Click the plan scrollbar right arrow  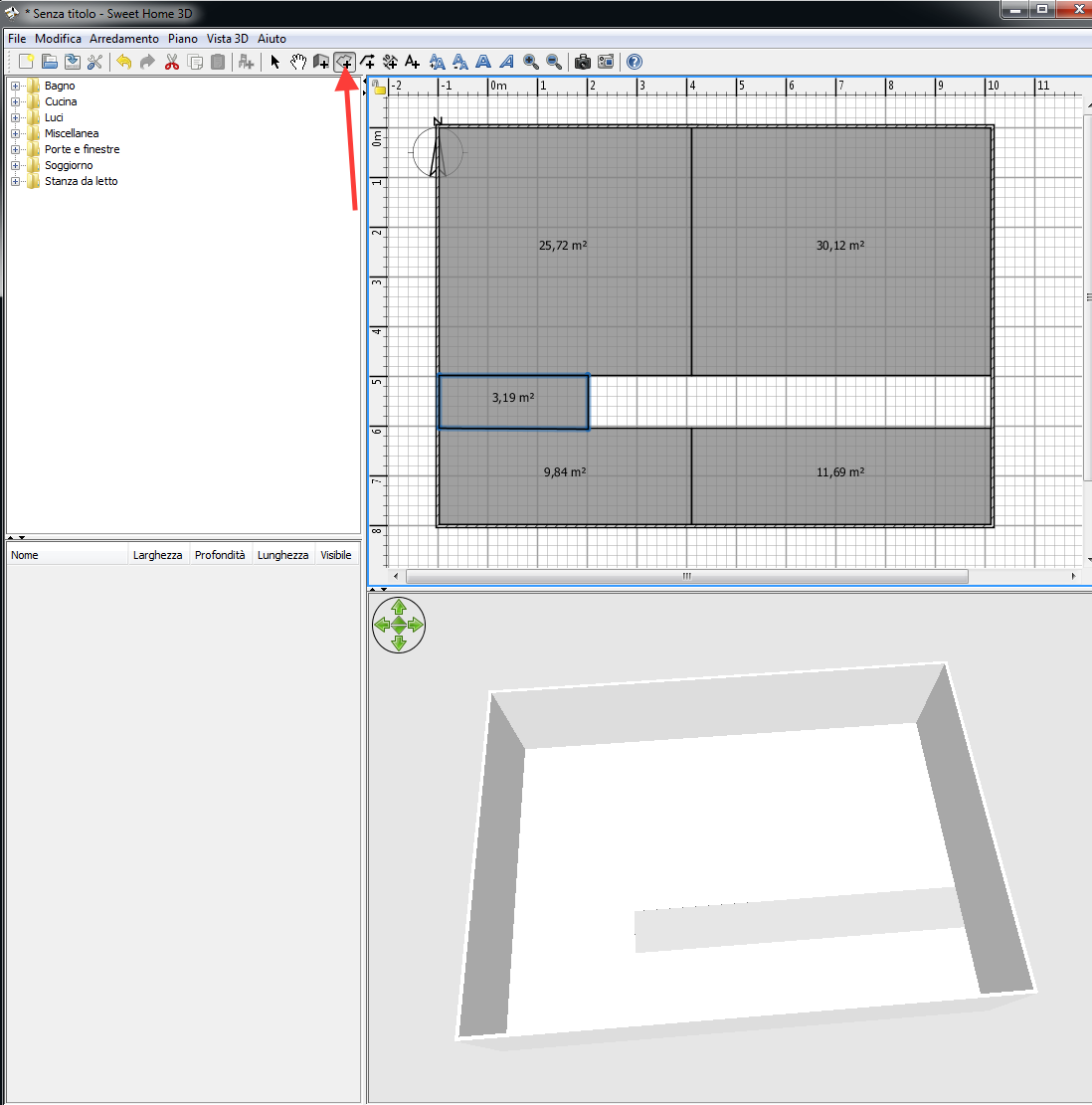pyautogui.click(x=1073, y=577)
